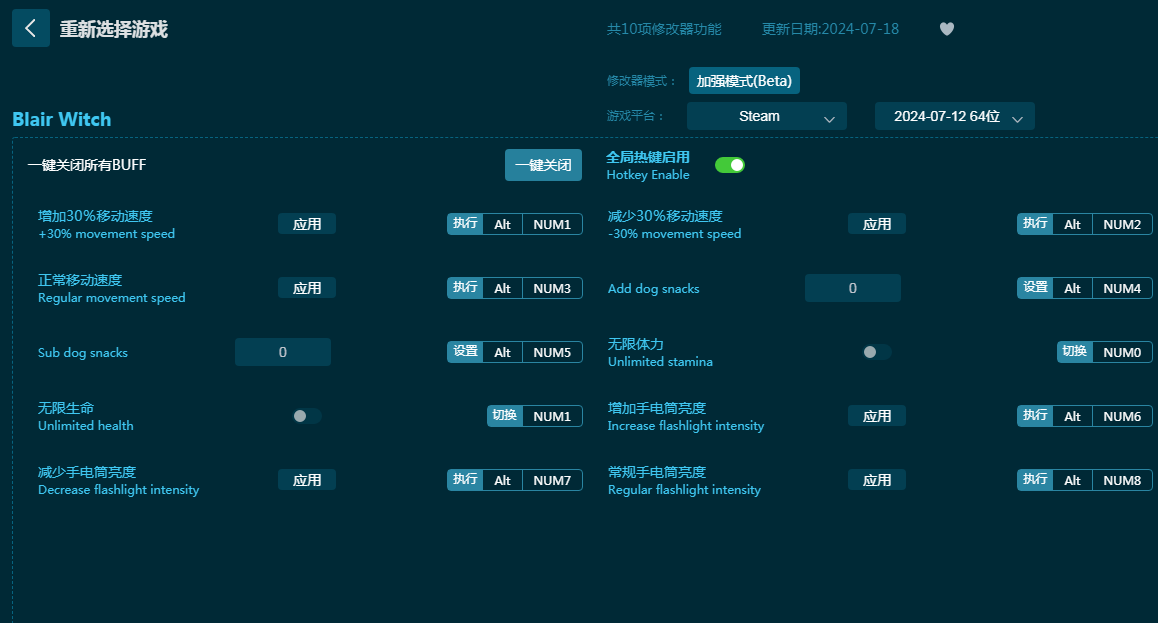This screenshot has height=623, width=1158.
Task: Click 设置 for Sub dog snacks
Action: [465, 352]
